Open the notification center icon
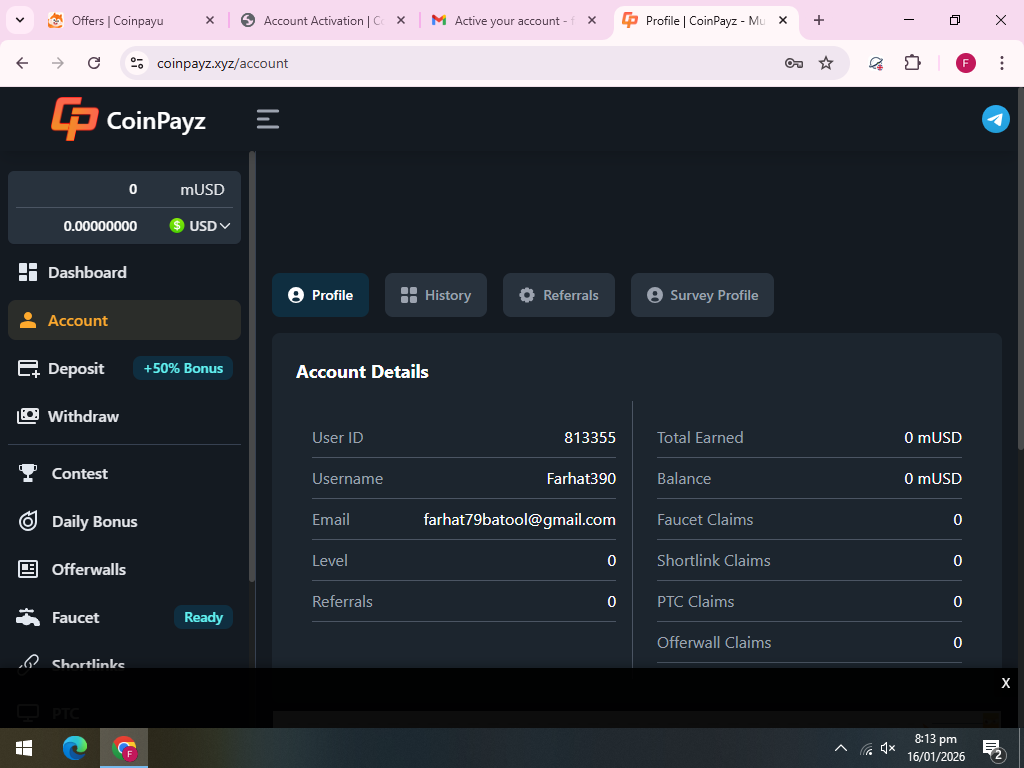Screen dimensions: 1024x768 point(993,748)
